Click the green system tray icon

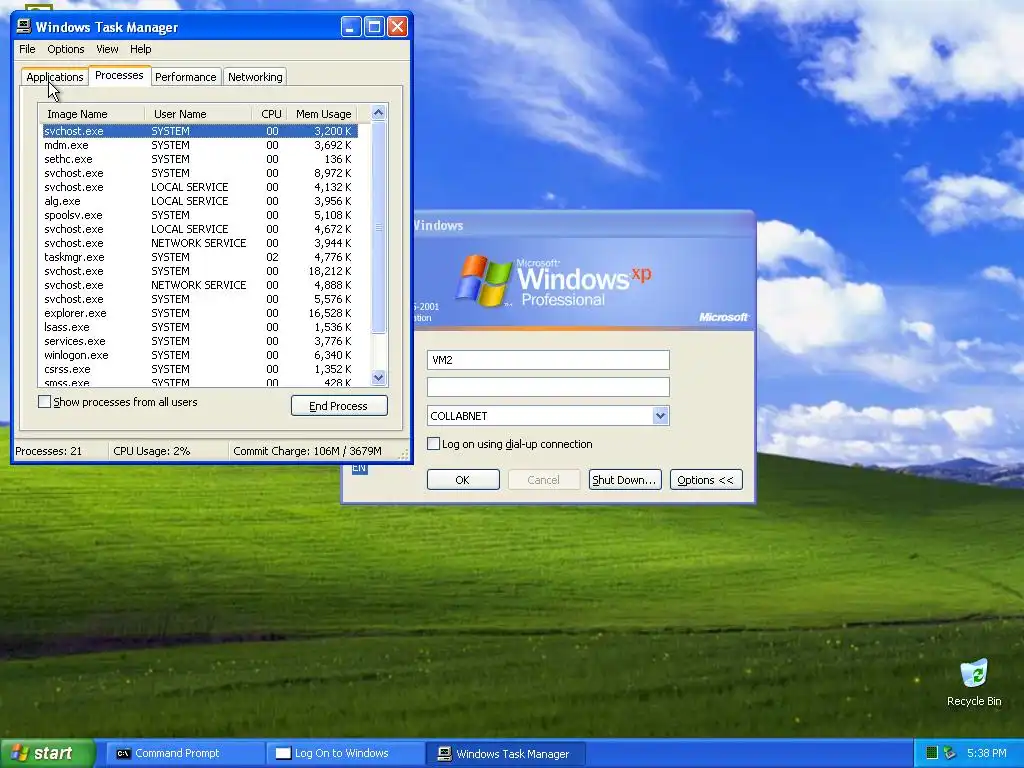point(932,753)
